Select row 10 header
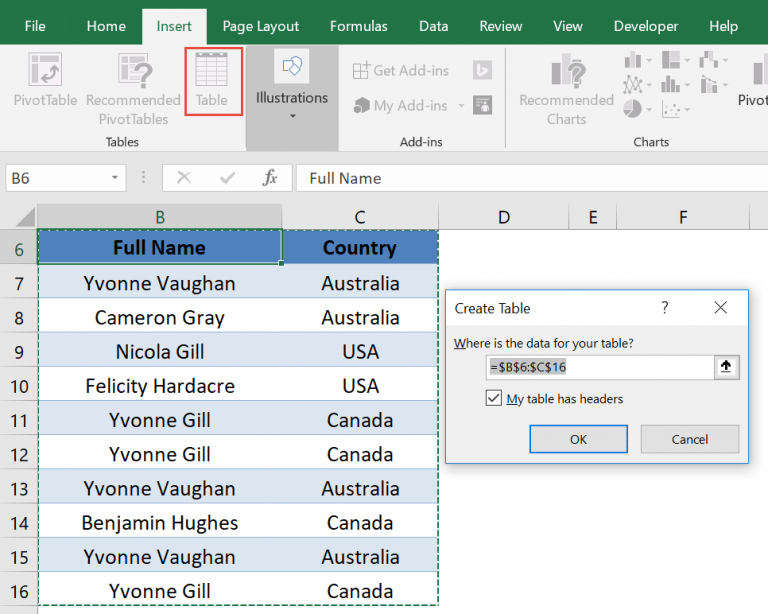This screenshot has width=768, height=614. [x=19, y=386]
